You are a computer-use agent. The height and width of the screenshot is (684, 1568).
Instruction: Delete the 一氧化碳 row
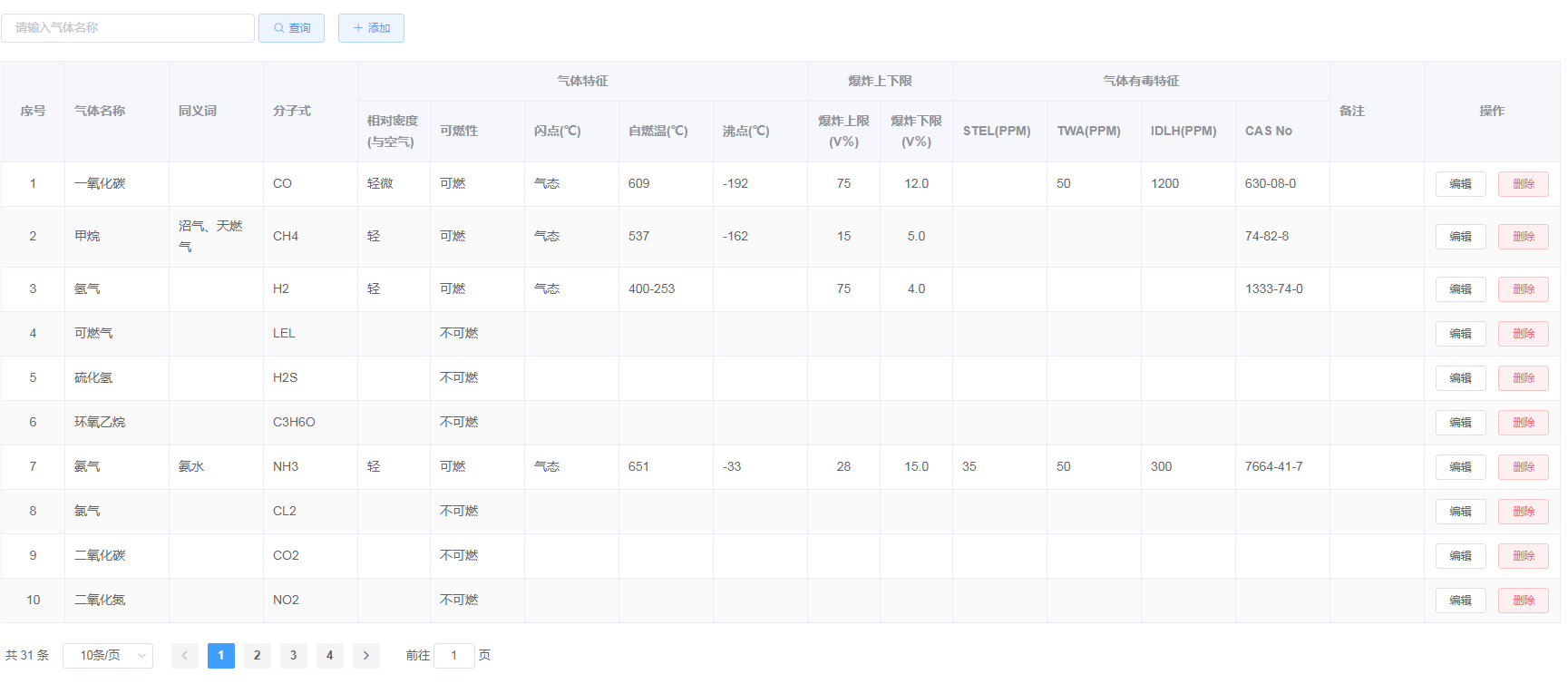click(x=1523, y=184)
